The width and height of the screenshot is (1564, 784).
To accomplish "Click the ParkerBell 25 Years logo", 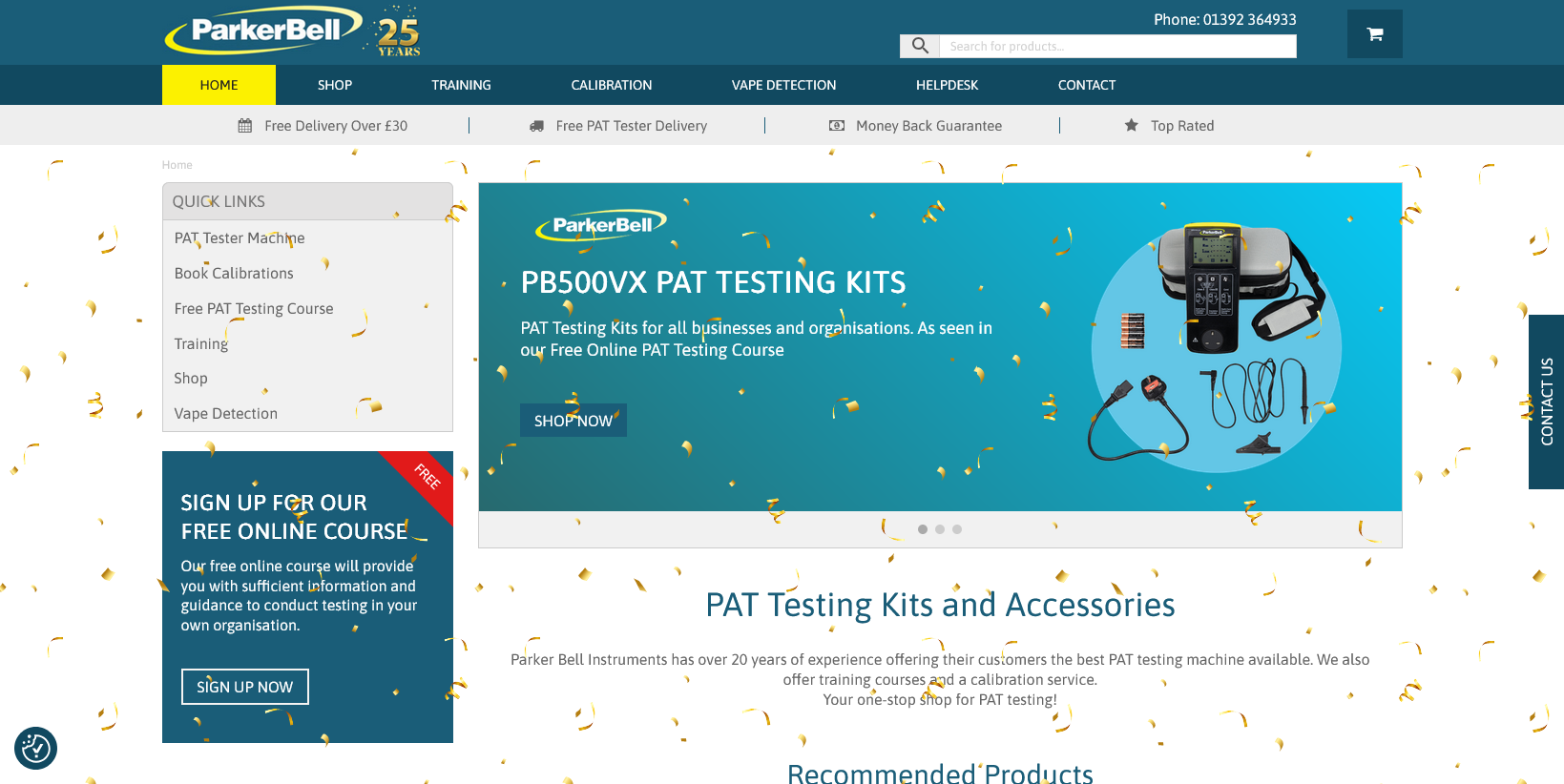I will tap(293, 31).
